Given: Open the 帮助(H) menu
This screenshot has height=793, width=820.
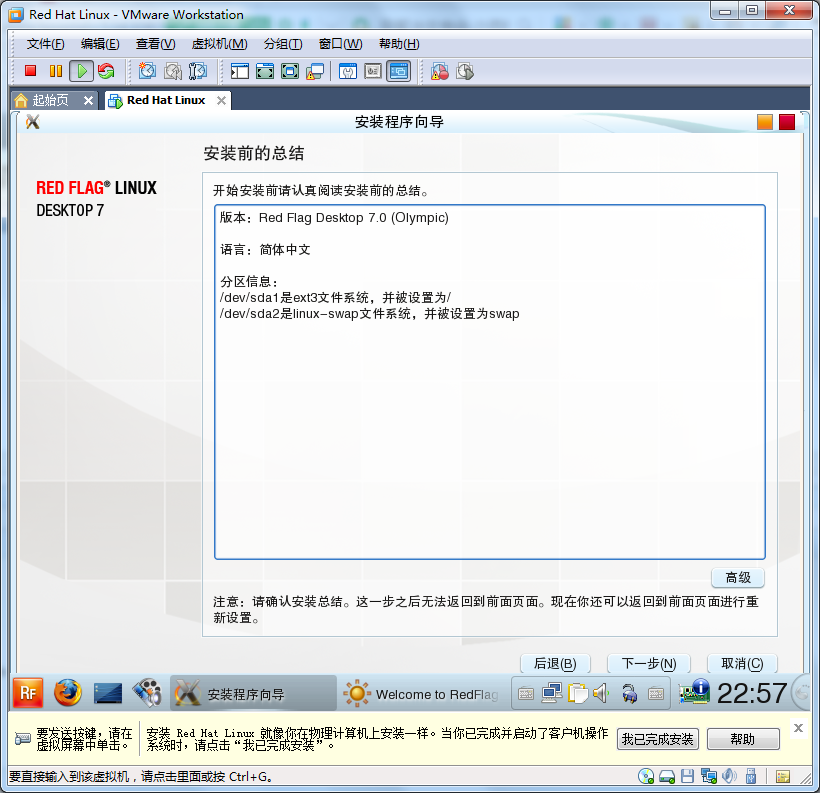Looking at the screenshot, I should click(399, 44).
